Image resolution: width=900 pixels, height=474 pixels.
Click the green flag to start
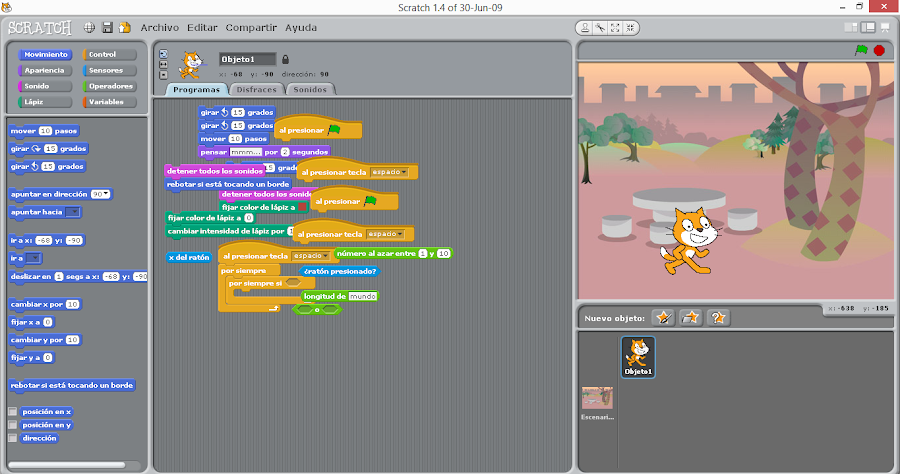click(x=861, y=50)
